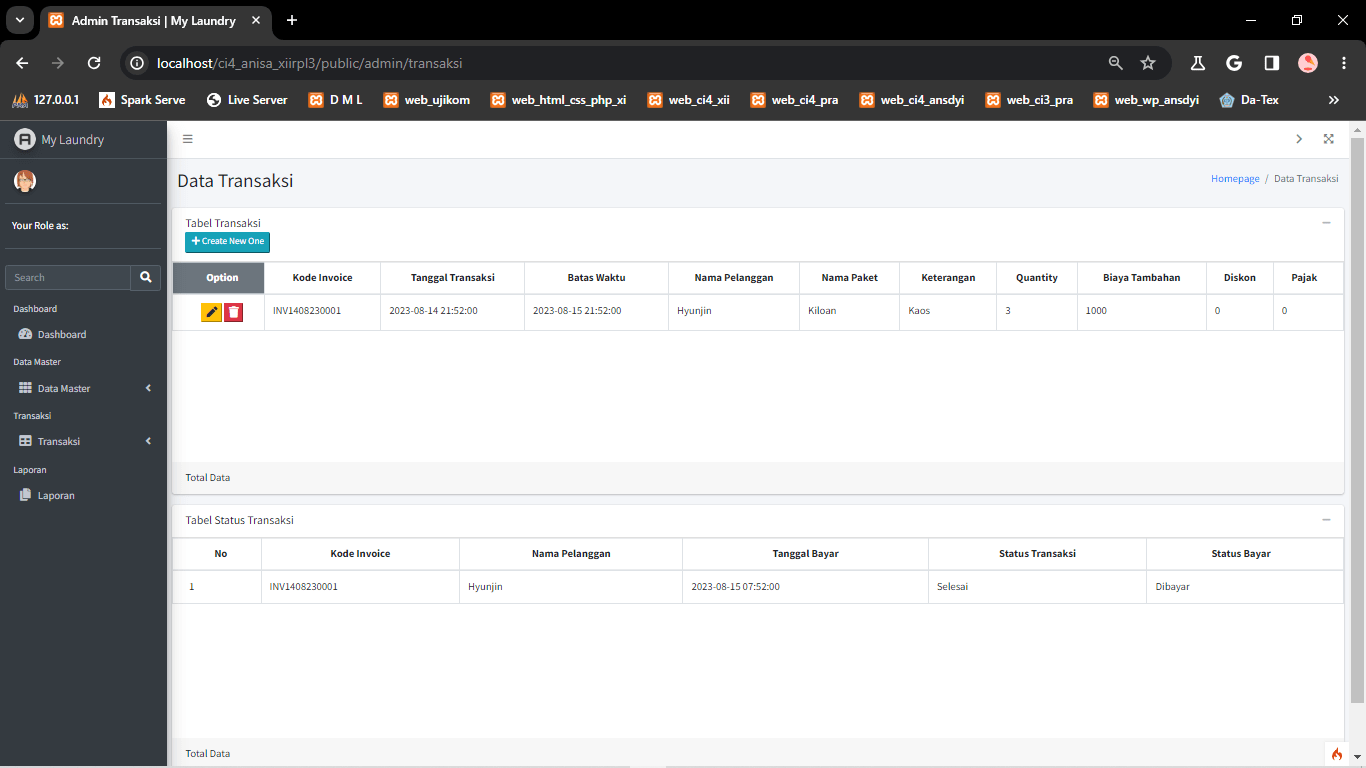
Task: Click the sidebar search magnifier button
Action: click(x=146, y=277)
